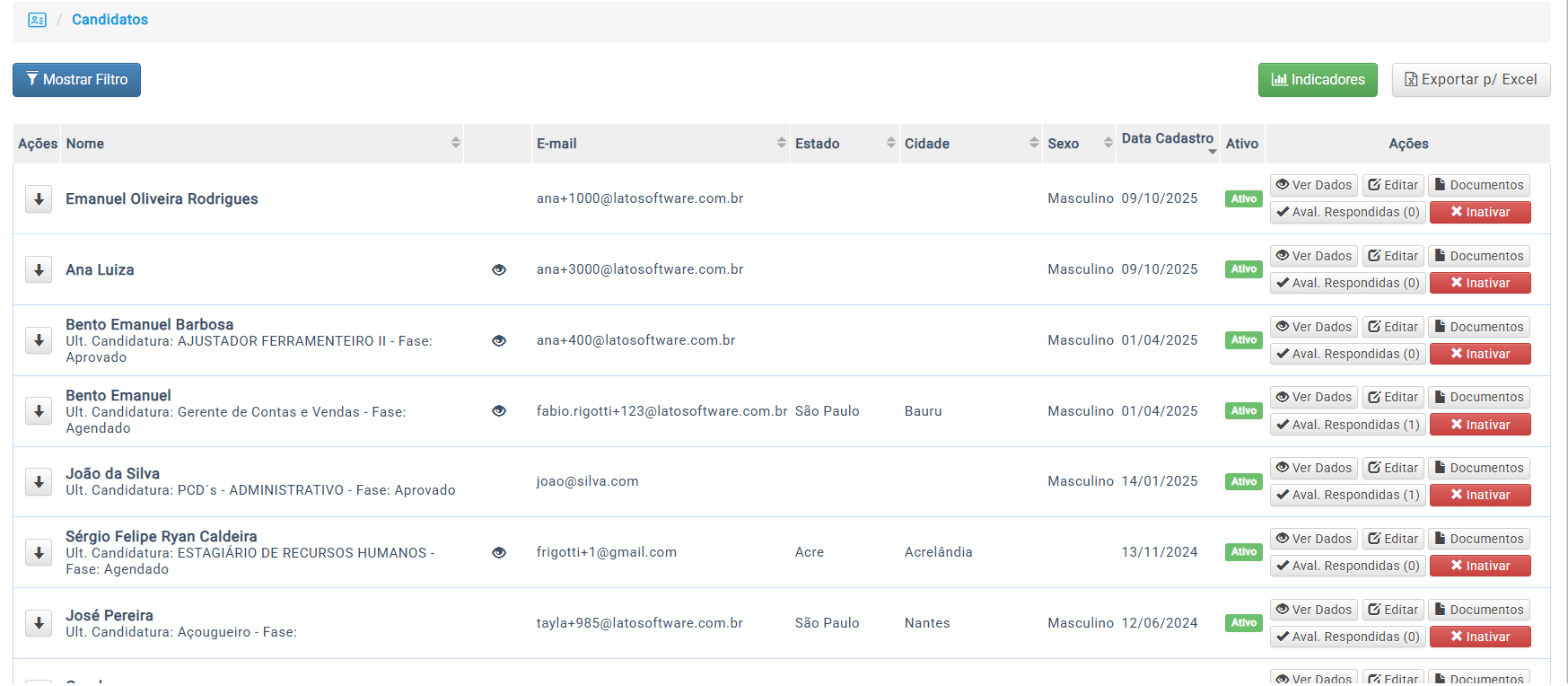Viewport: 1568px width, 686px height.
Task: Edit the Ana Luiza candidate record
Action: [1393, 256]
